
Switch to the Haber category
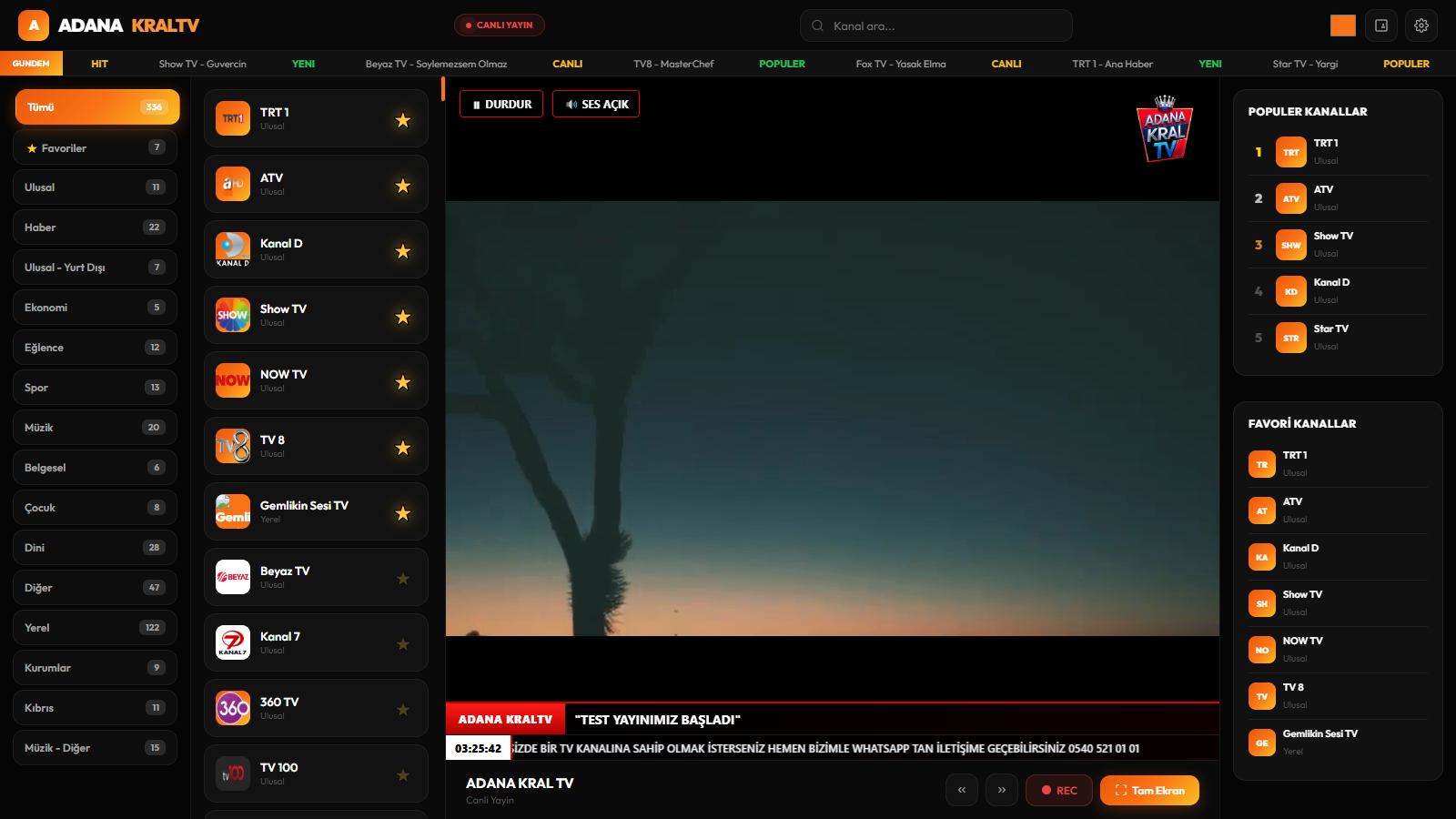tap(96, 227)
